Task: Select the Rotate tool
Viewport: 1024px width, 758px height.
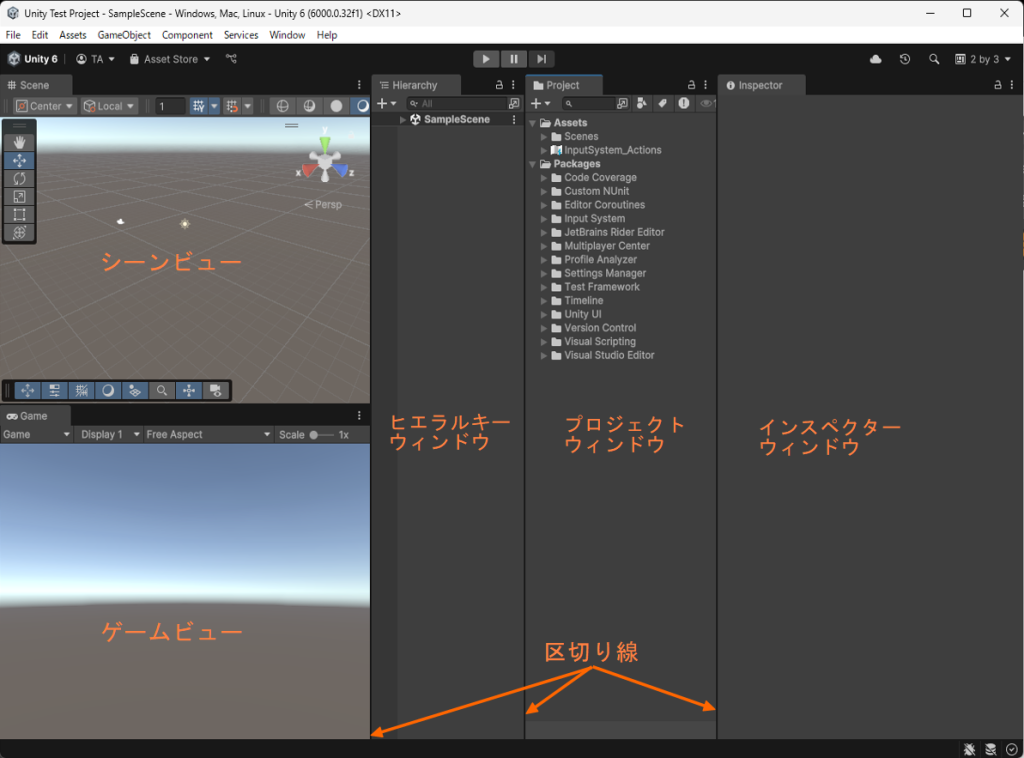Action: tap(19, 178)
